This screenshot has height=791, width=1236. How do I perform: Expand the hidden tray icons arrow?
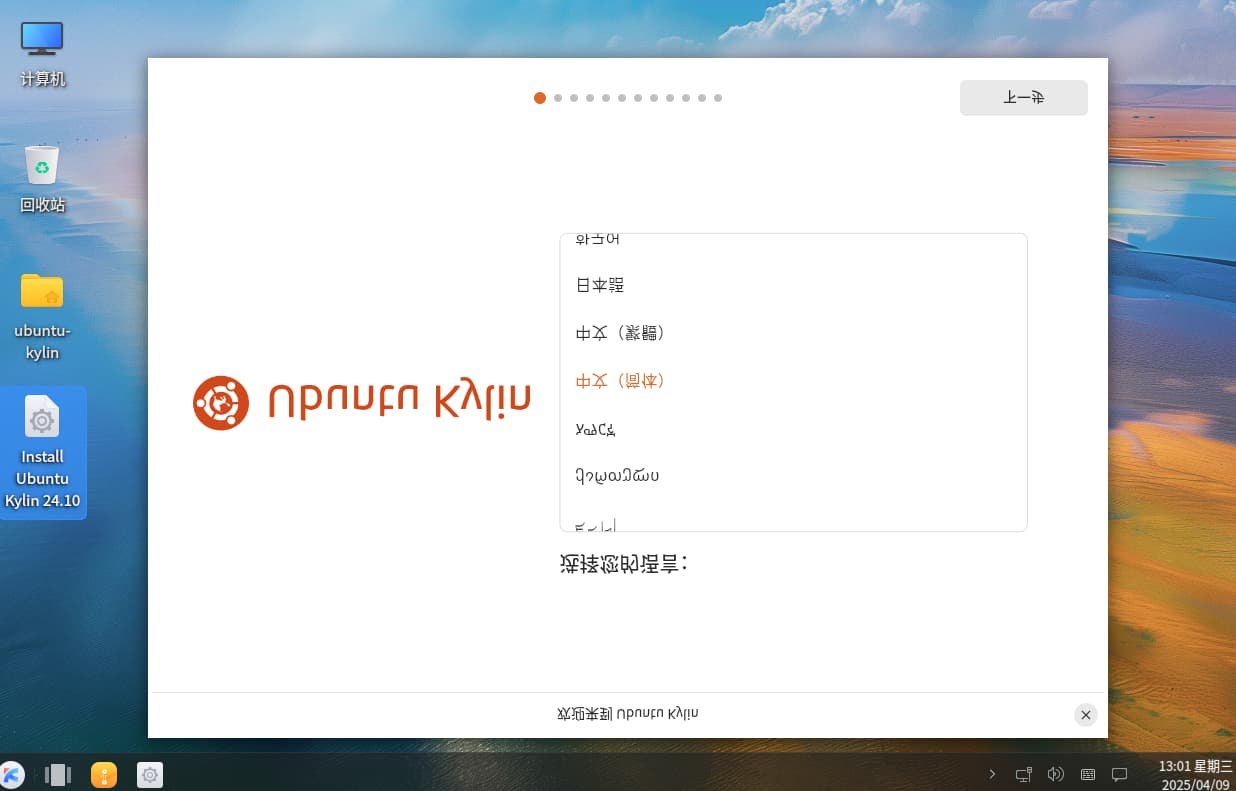(992, 774)
